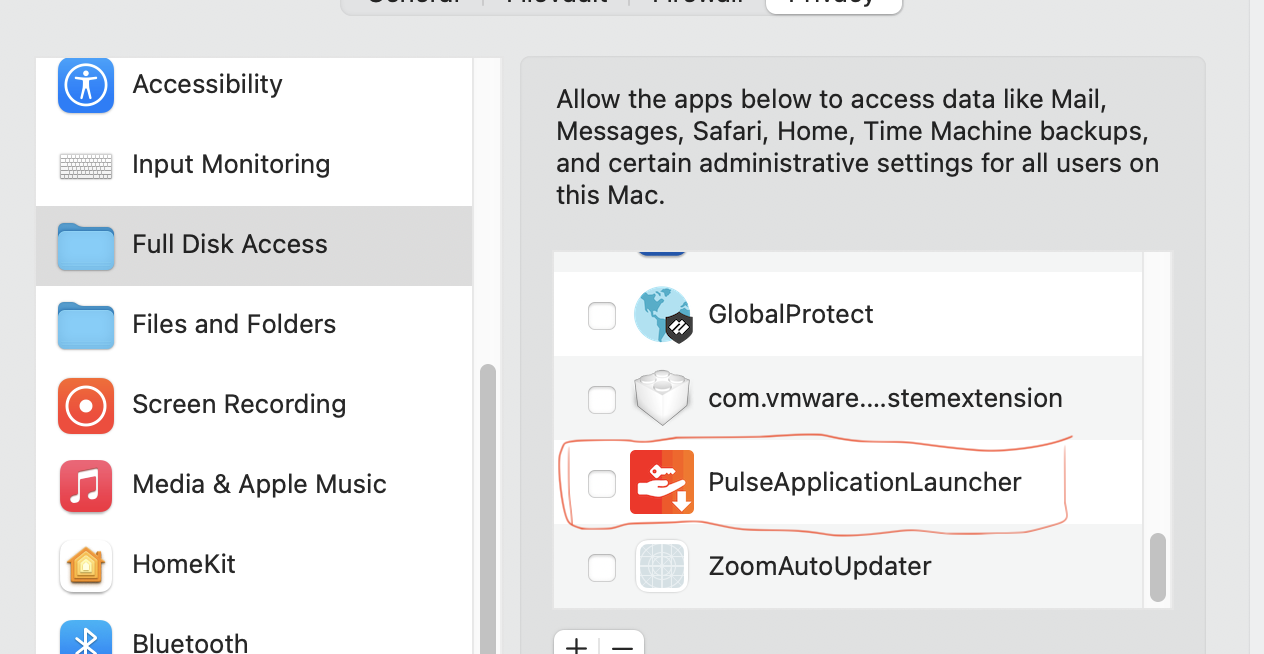Enable the GlobalProtect checkbox
This screenshot has width=1264, height=654.
pos(602,316)
